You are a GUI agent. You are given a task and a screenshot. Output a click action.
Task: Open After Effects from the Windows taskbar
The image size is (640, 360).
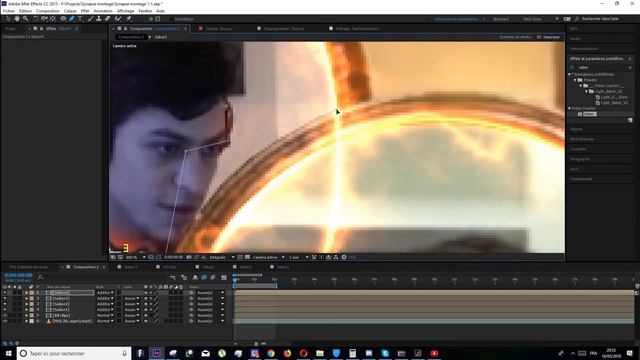tap(156, 353)
